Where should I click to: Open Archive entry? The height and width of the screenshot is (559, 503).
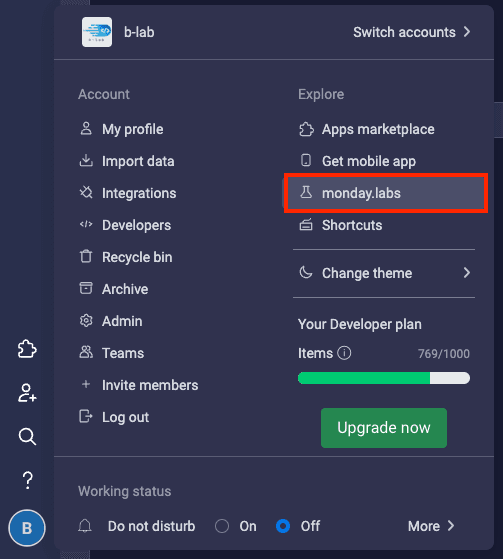125,289
